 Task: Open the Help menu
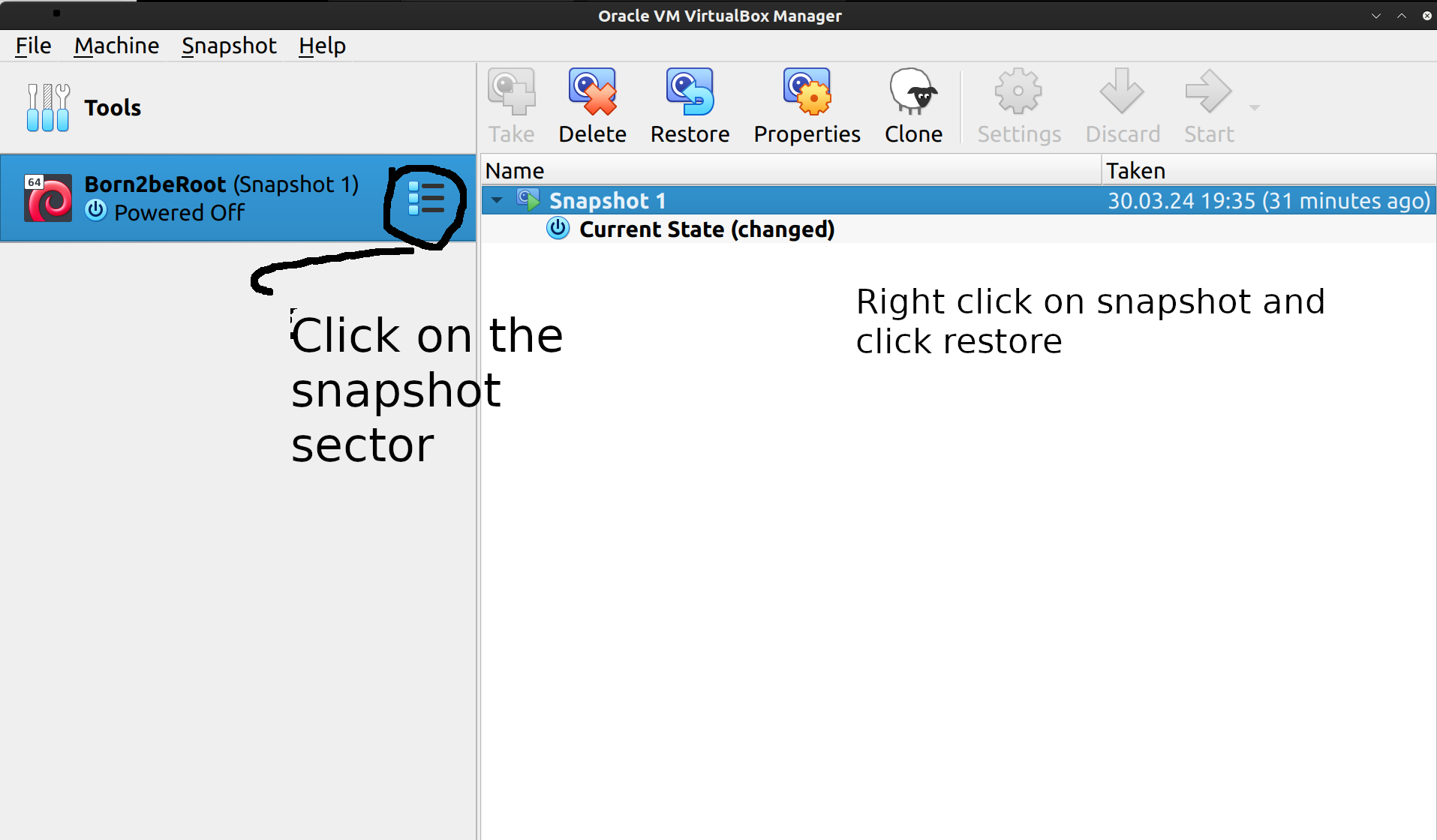pos(322,46)
